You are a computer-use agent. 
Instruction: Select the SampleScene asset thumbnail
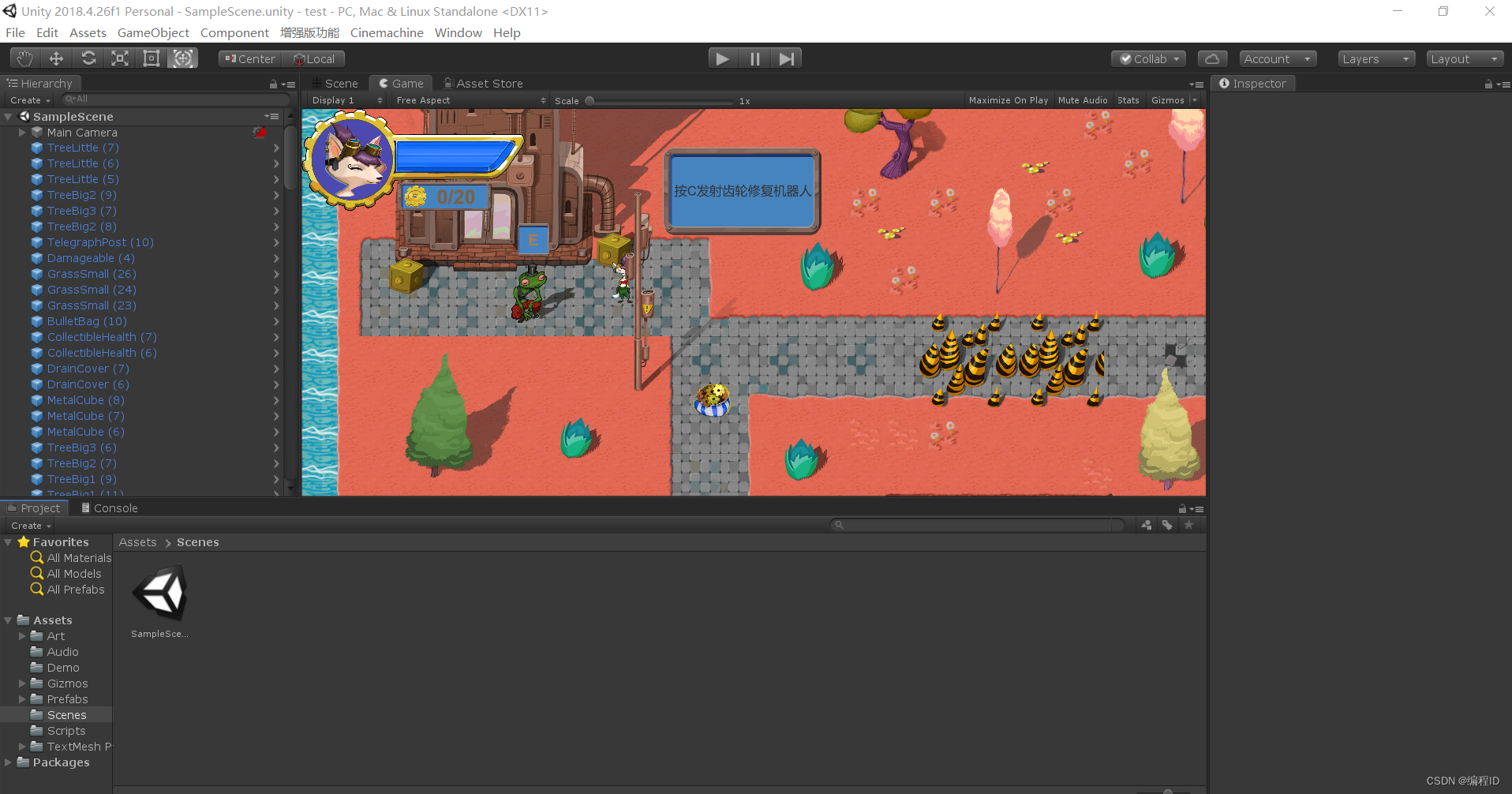point(159,593)
